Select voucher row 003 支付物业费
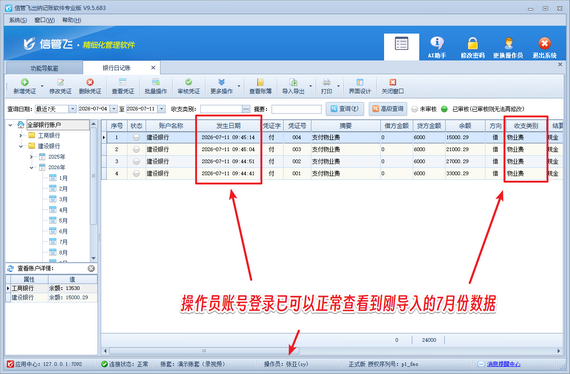 [332, 149]
